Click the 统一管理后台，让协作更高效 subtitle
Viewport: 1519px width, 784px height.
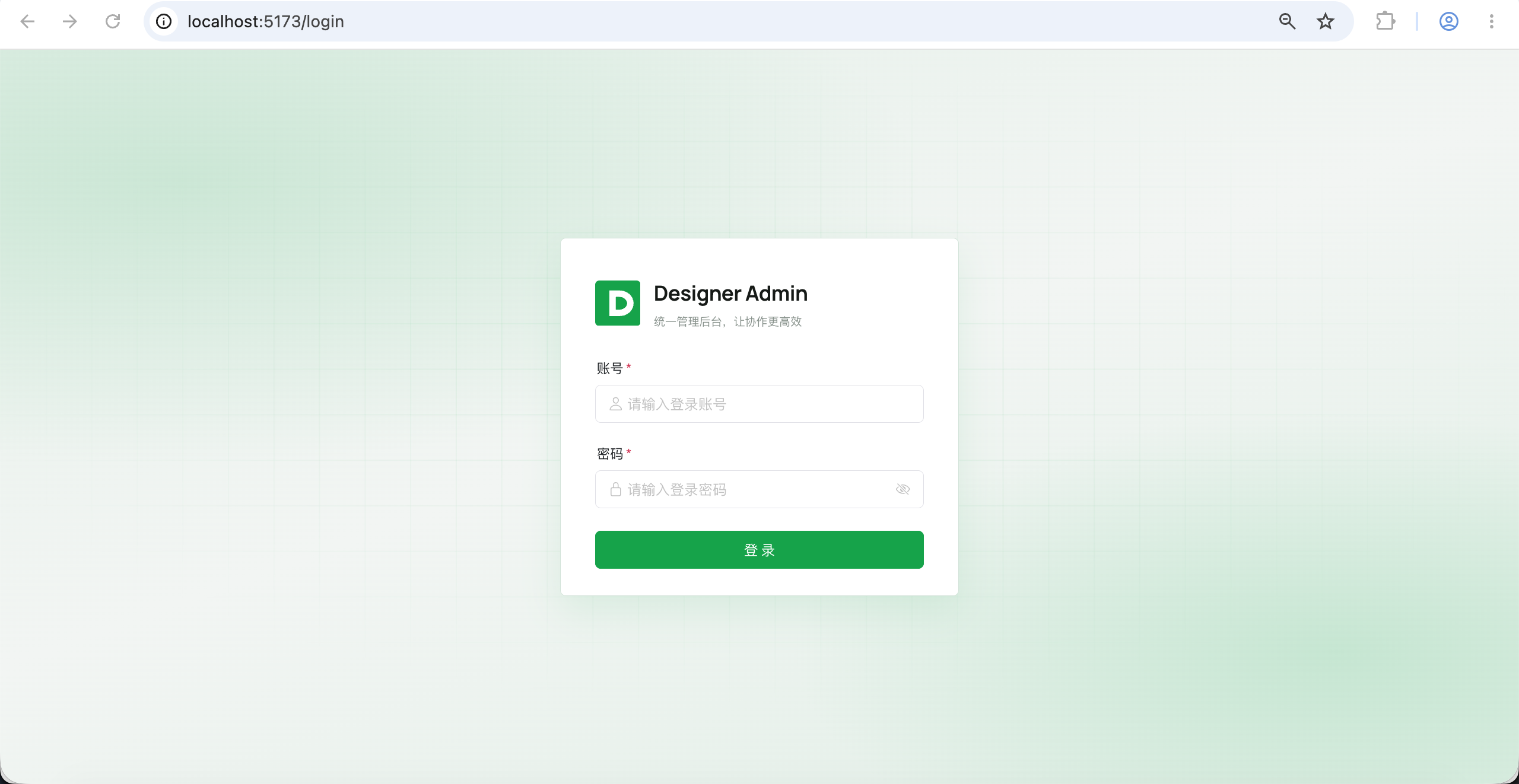click(x=728, y=321)
